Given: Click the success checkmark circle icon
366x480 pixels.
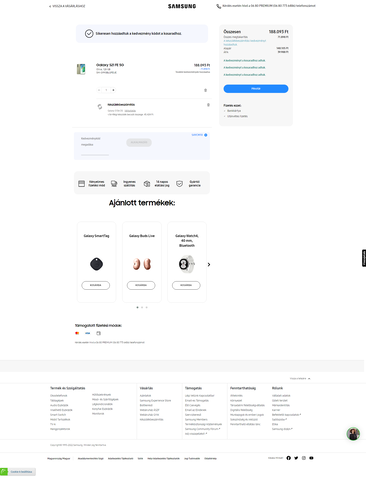Looking at the screenshot, I should click(x=89, y=34).
